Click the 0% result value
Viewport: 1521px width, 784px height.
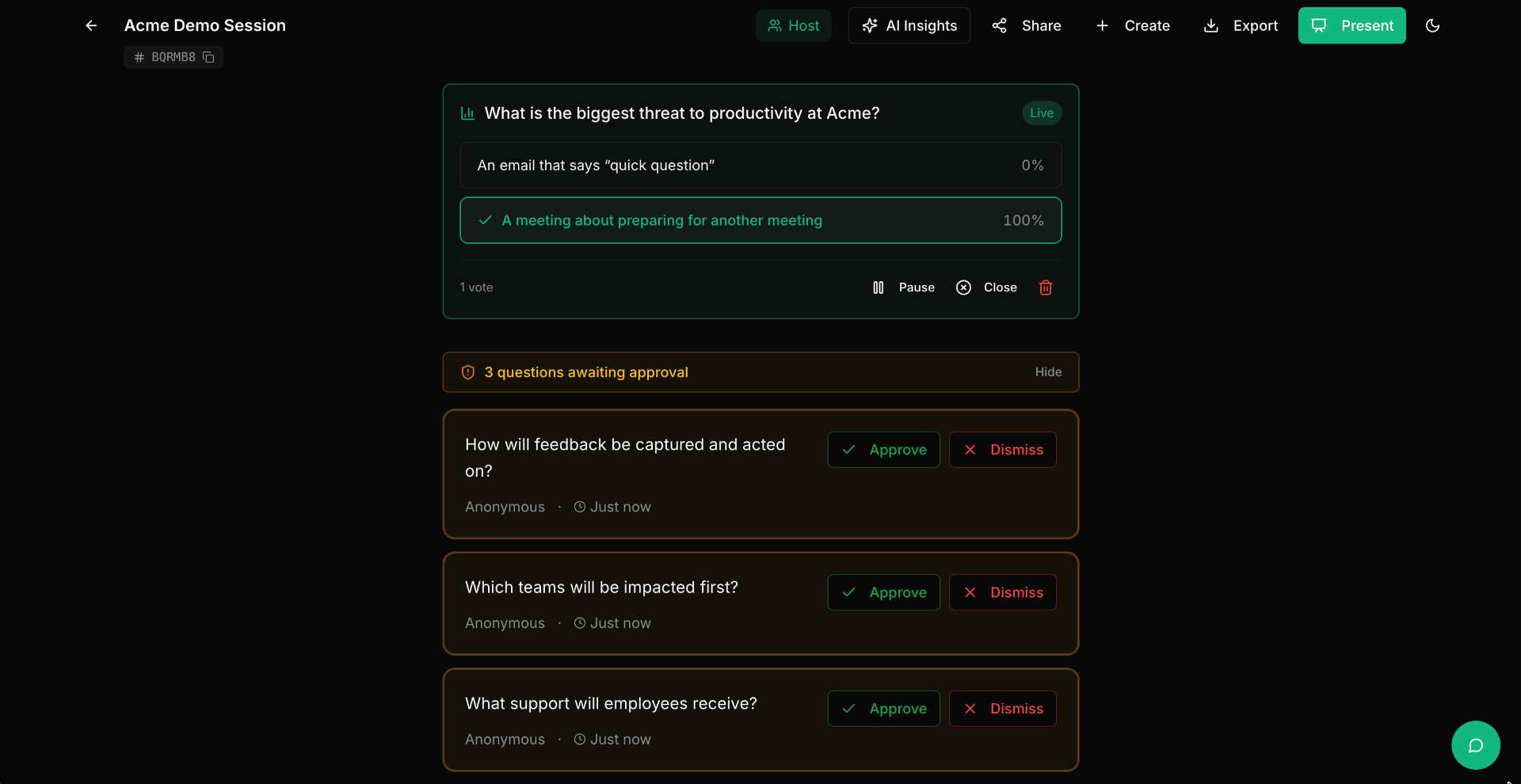click(x=1032, y=166)
